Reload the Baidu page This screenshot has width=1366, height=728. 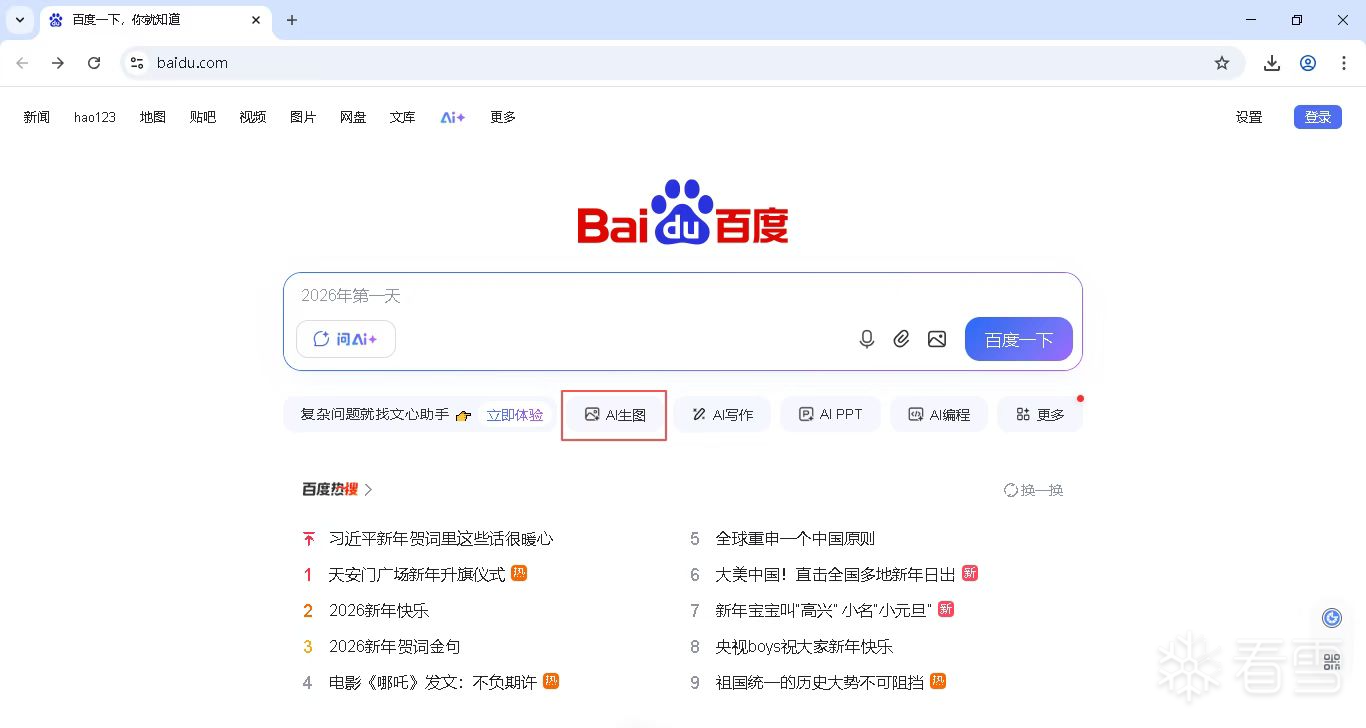(x=94, y=63)
